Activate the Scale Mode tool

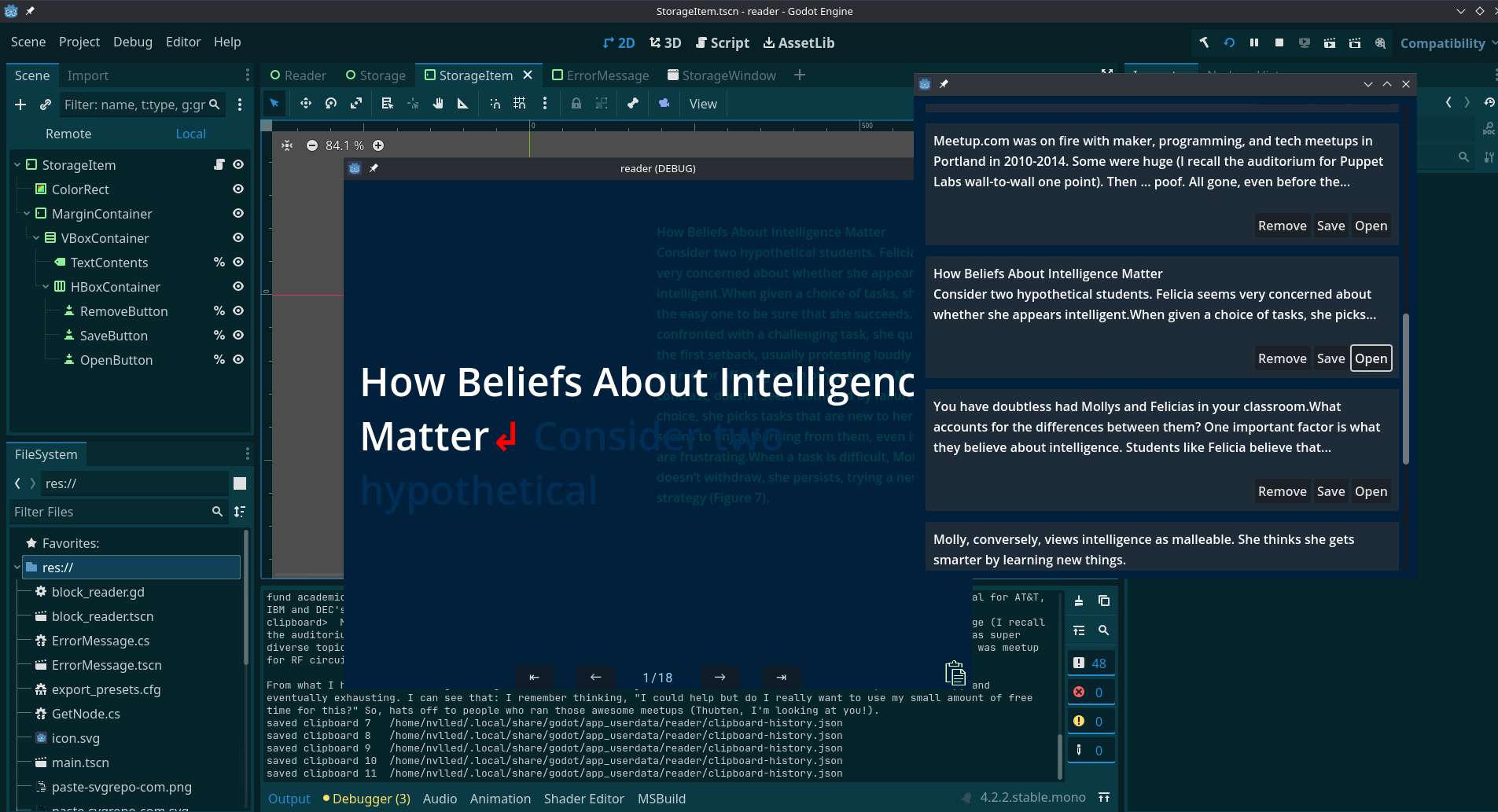(x=356, y=104)
